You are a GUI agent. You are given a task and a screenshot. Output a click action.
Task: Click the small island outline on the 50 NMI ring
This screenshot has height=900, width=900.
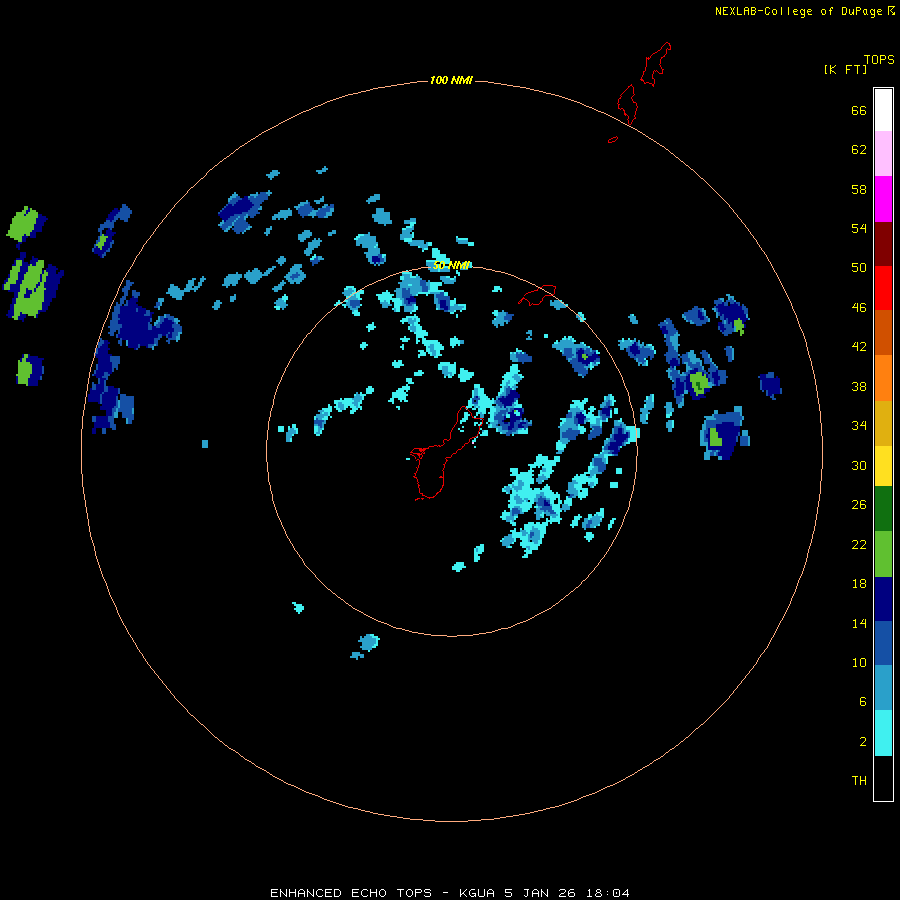pyautogui.click(x=537, y=294)
